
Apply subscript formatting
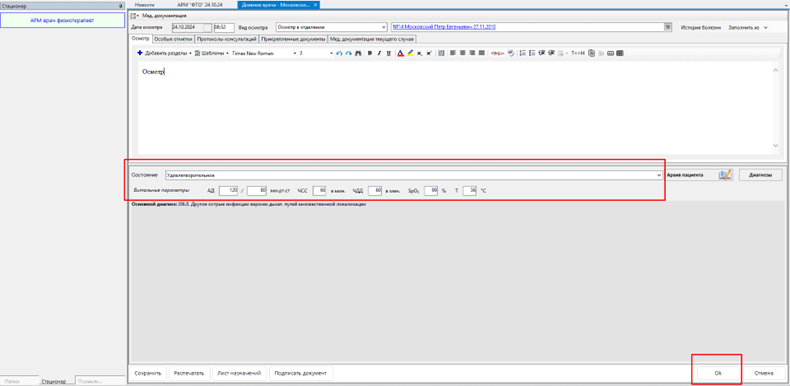click(x=419, y=53)
